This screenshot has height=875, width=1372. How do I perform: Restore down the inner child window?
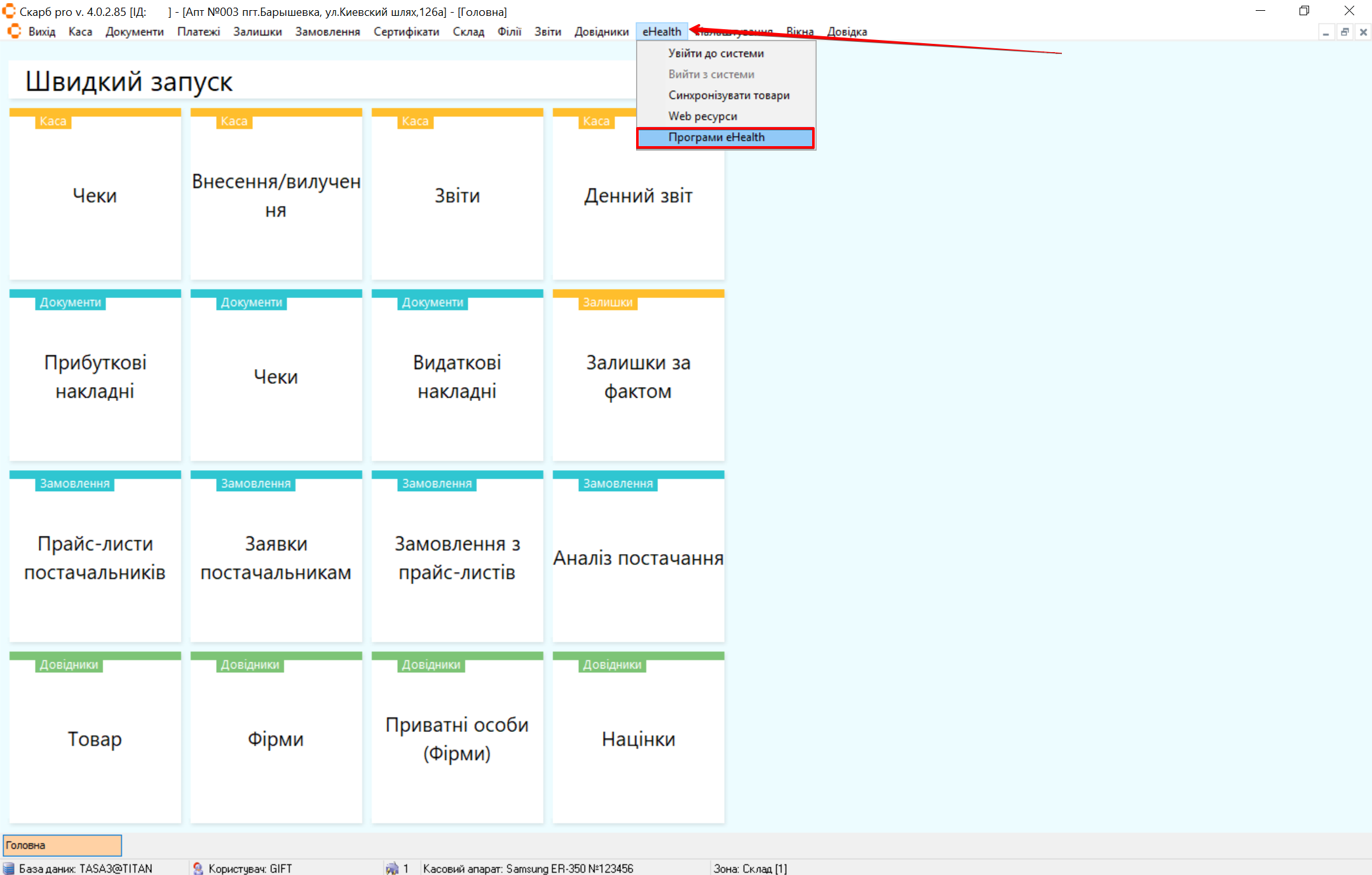pos(1345,32)
